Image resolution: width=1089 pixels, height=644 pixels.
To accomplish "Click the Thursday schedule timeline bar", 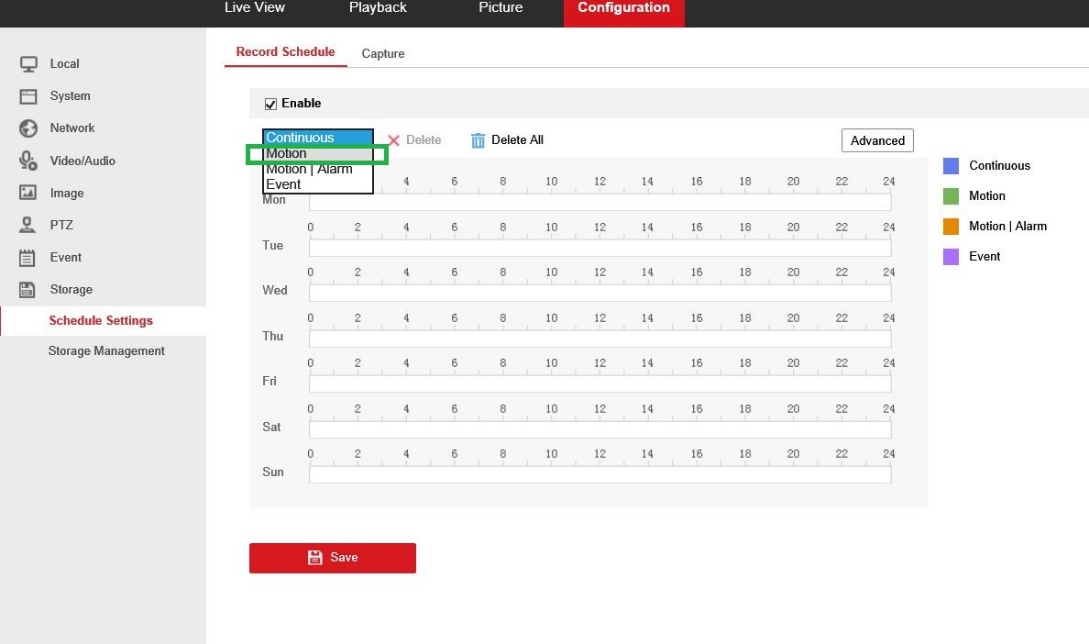I will point(600,338).
